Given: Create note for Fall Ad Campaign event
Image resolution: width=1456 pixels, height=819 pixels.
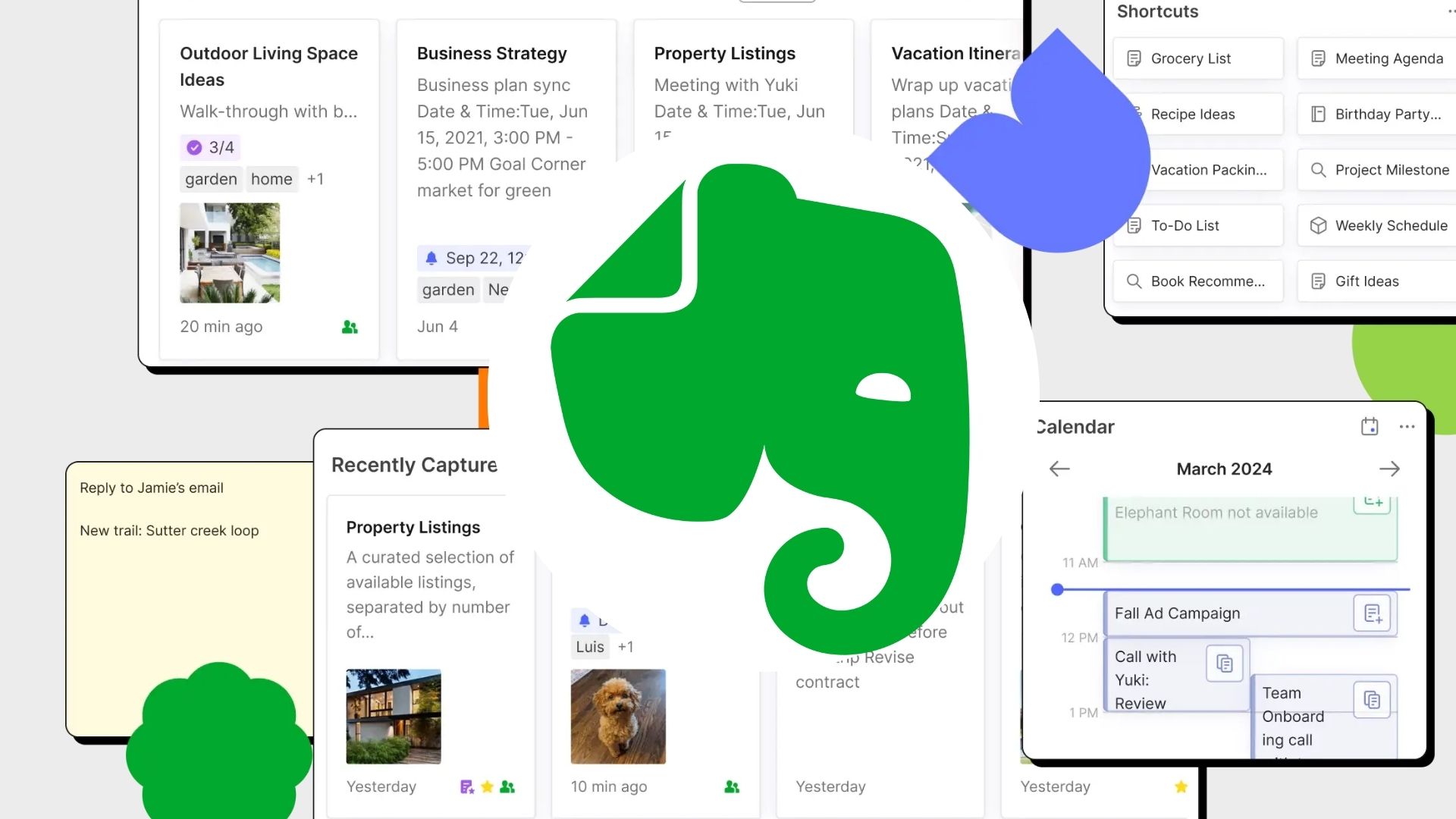Looking at the screenshot, I should click(1373, 613).
